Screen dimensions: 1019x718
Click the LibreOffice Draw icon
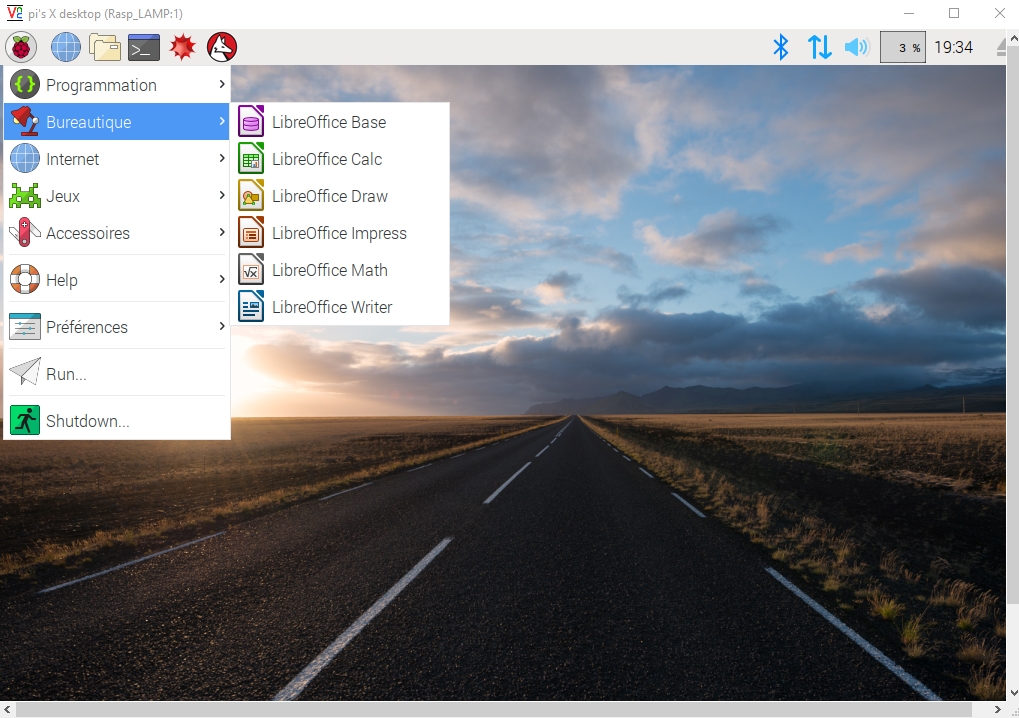click(251, 196)
